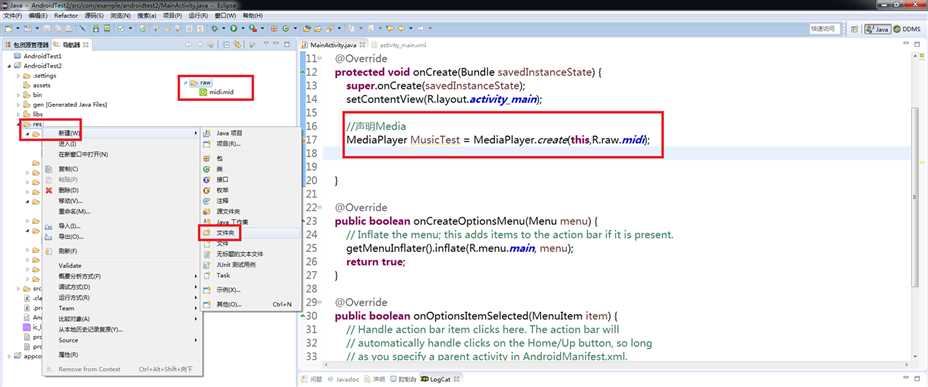Click the Debug bug toolbar icon
928x387 pixels.
(214, 28)
